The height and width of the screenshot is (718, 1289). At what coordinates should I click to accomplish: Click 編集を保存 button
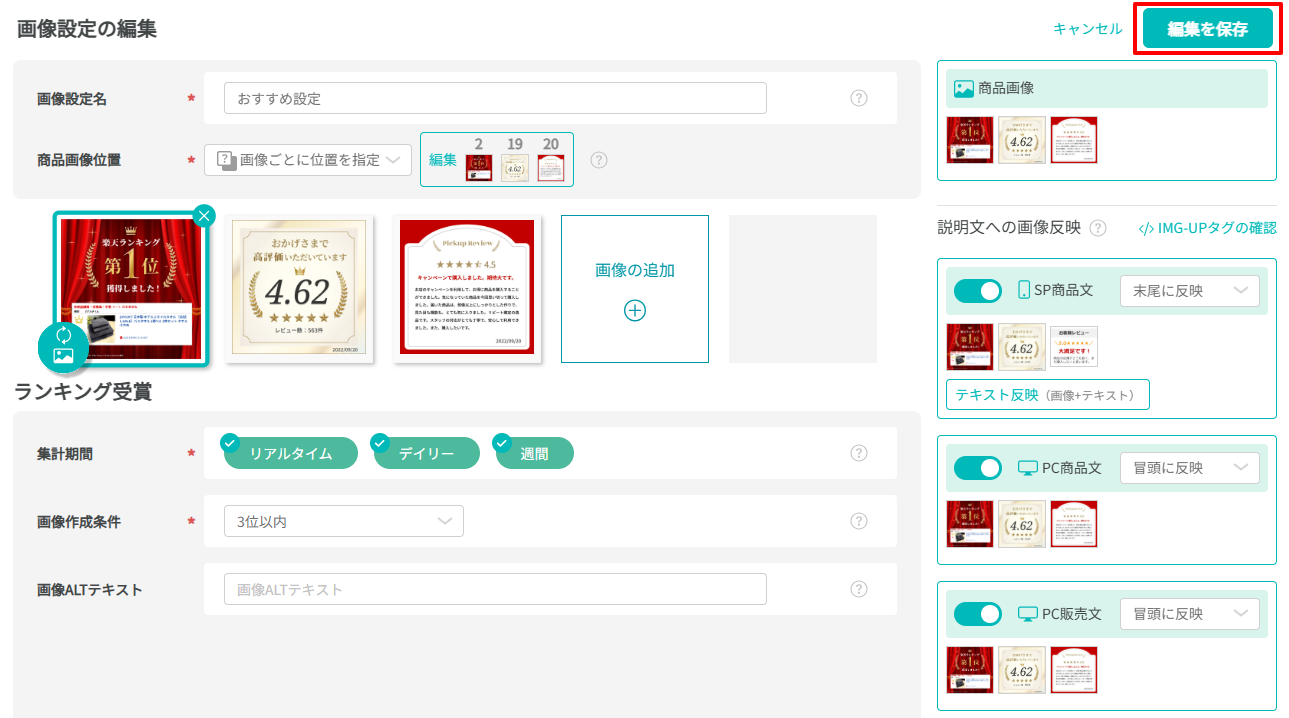click(x=1207, y=29)
